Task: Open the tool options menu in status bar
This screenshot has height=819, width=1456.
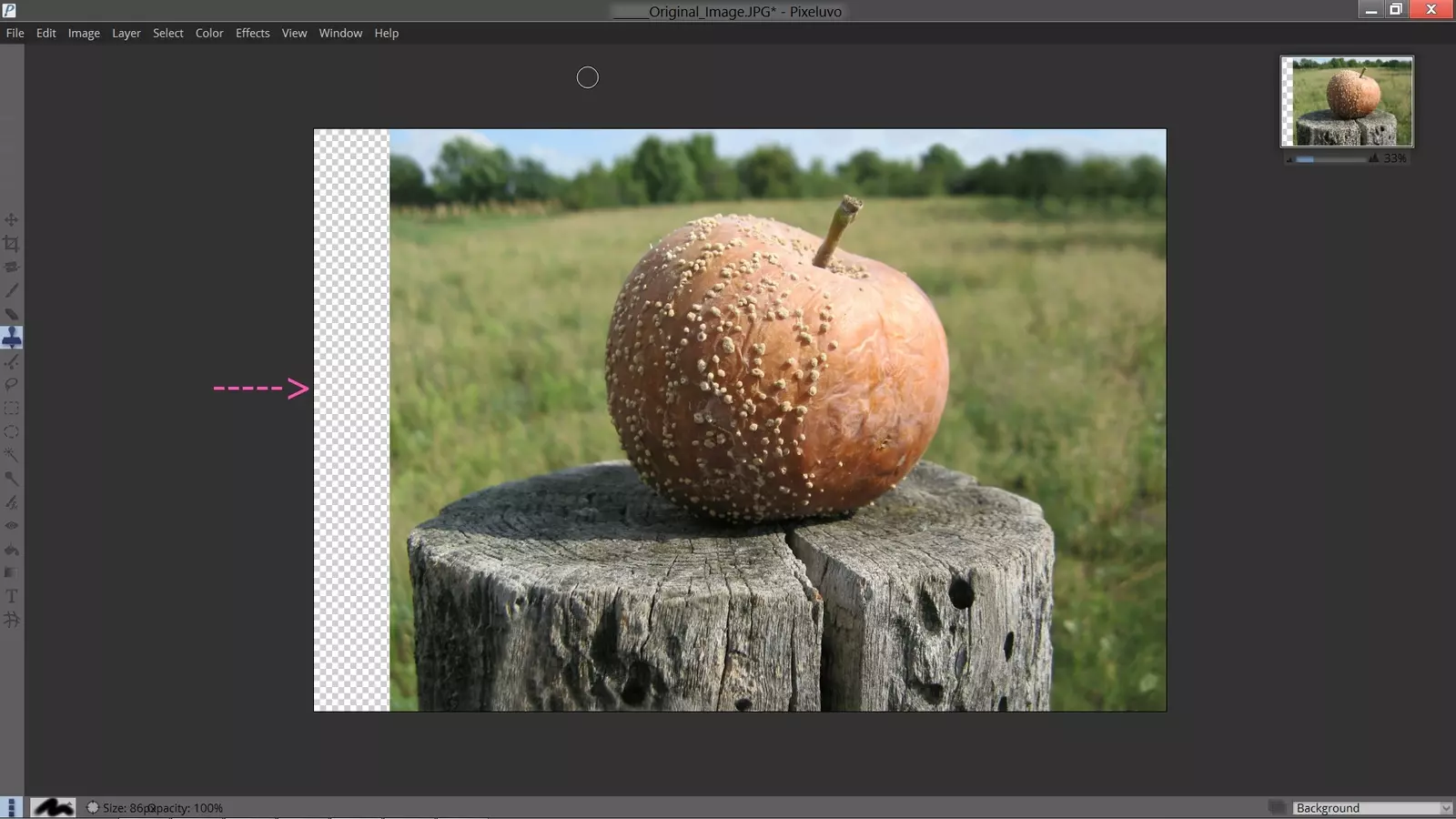Action: click(11, 807)
